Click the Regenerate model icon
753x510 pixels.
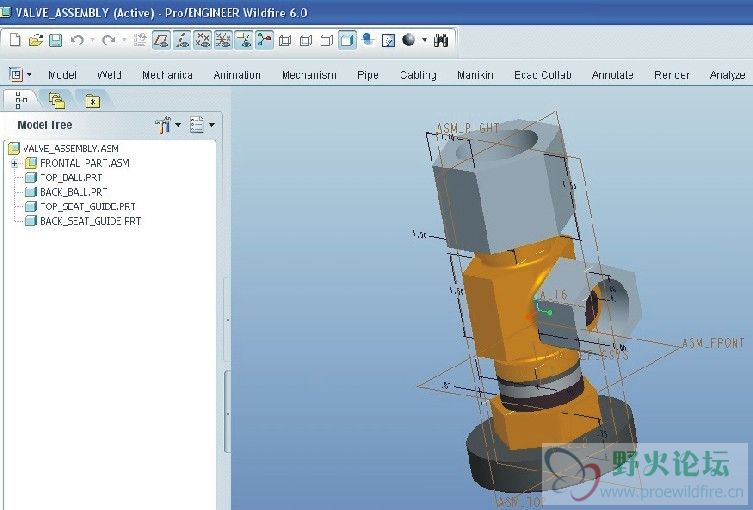(x=140, y=40)
